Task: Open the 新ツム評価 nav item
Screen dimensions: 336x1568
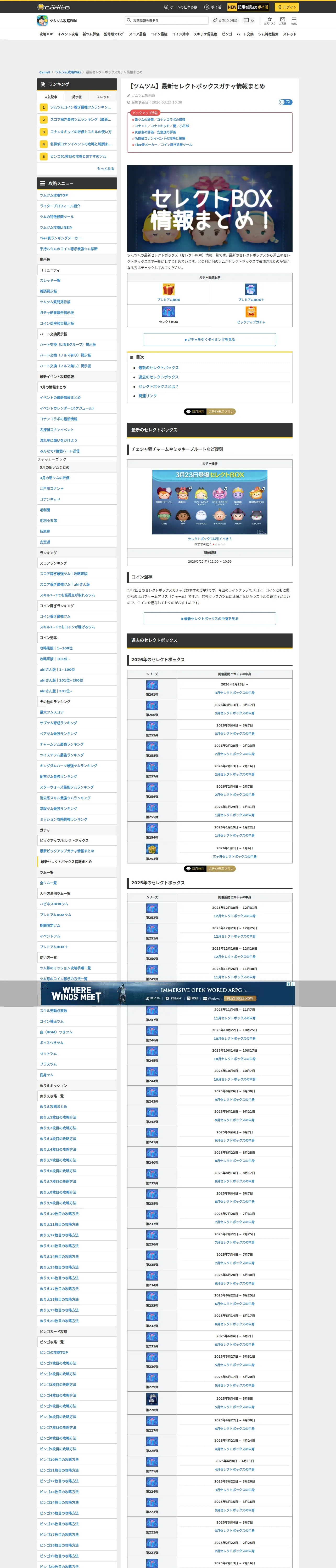Action: (x=91, y=34)
